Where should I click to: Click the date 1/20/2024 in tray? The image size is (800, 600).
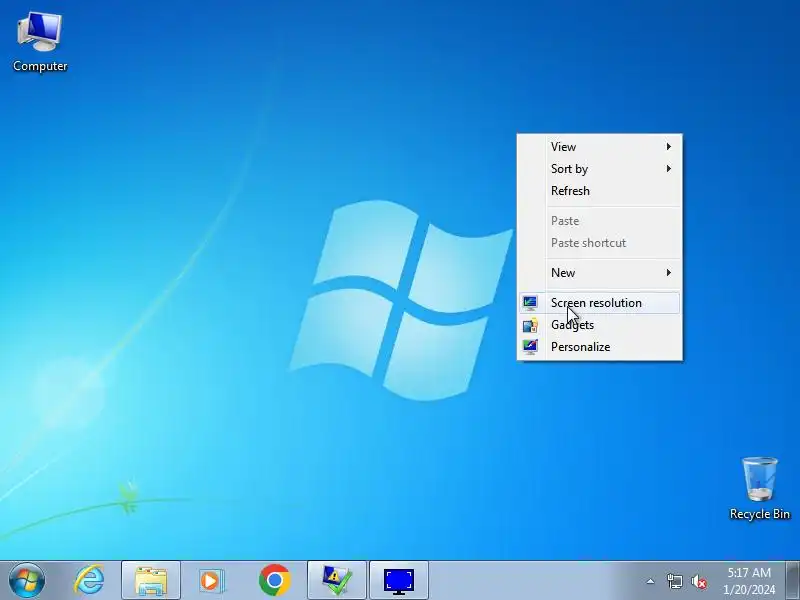748,589
